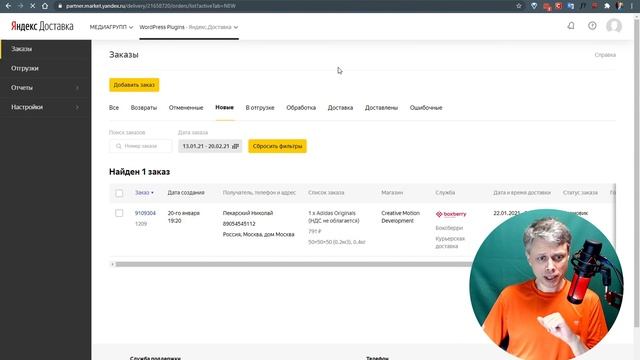Click horizontal table scrollbar
The height and width of the screenshot is (360, 640).
pos(292,264)
